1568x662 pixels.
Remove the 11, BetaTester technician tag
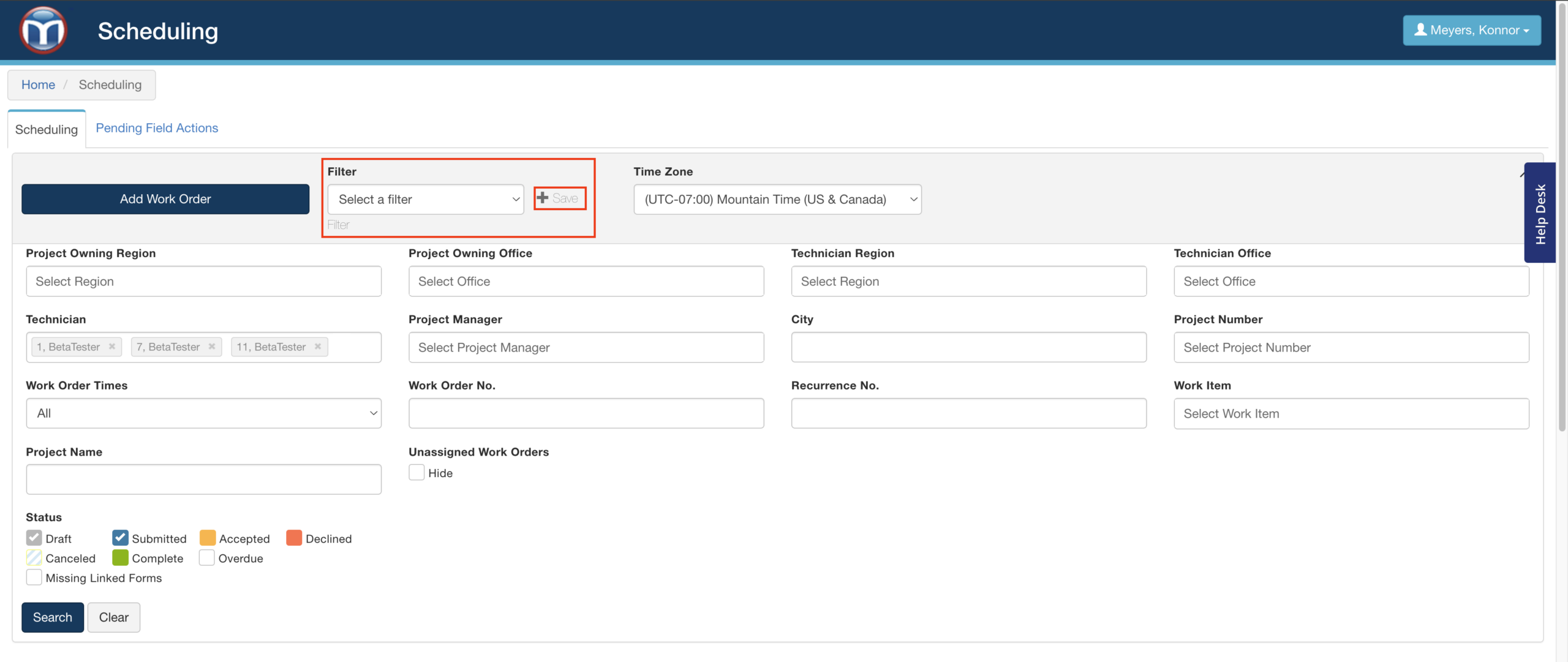(318, 347)
